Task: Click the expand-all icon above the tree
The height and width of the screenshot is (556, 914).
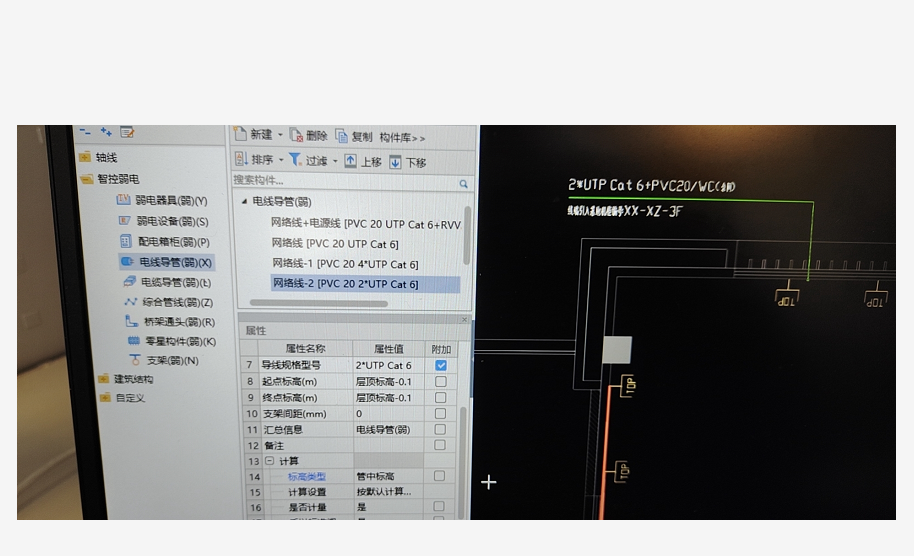Action: 106,132
